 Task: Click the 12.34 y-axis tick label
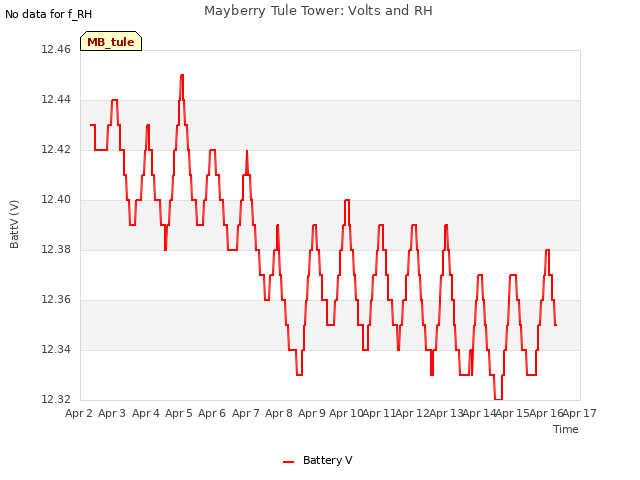(56, 349)
